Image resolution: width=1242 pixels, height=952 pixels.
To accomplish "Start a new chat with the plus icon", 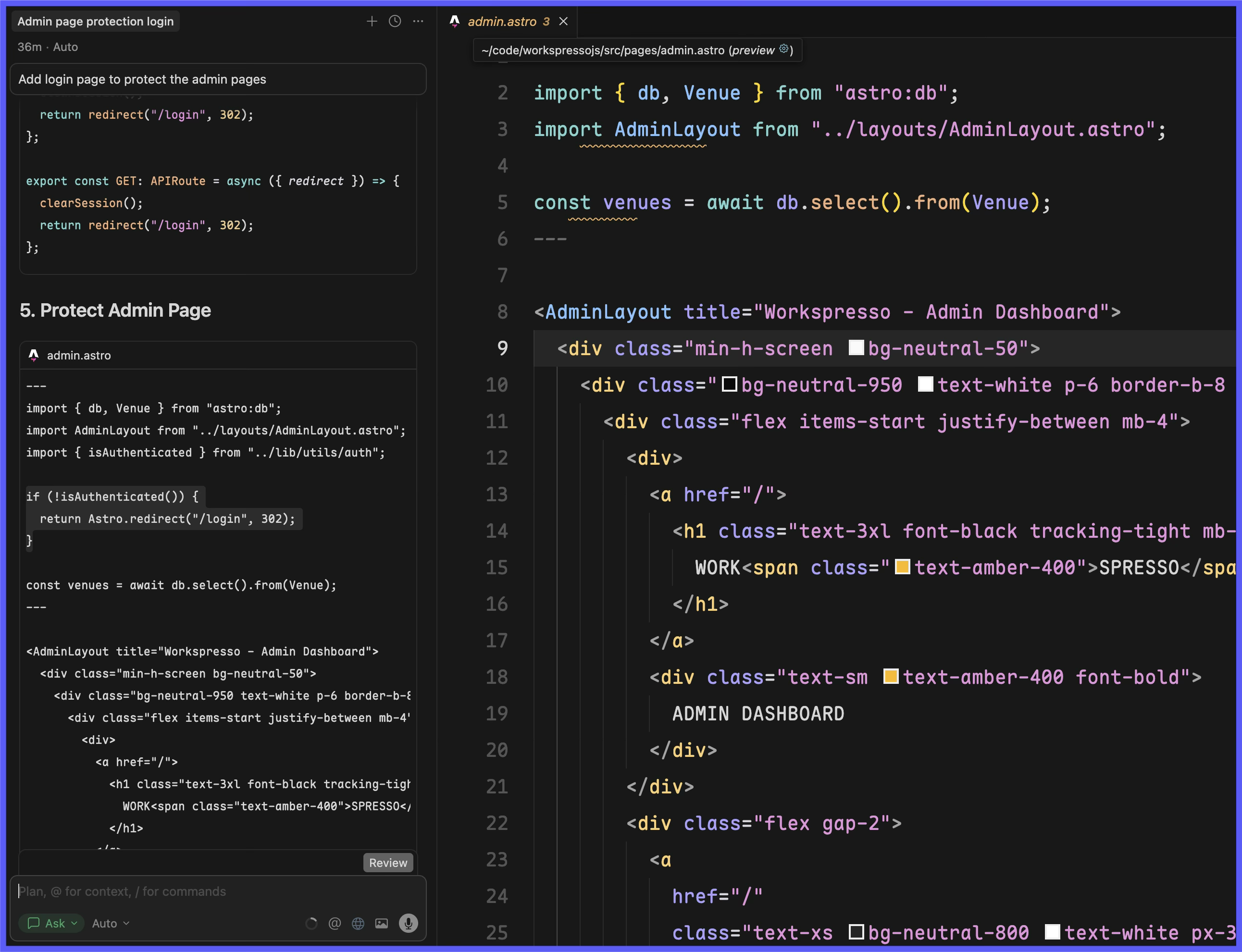I will (x=372, y=21).
